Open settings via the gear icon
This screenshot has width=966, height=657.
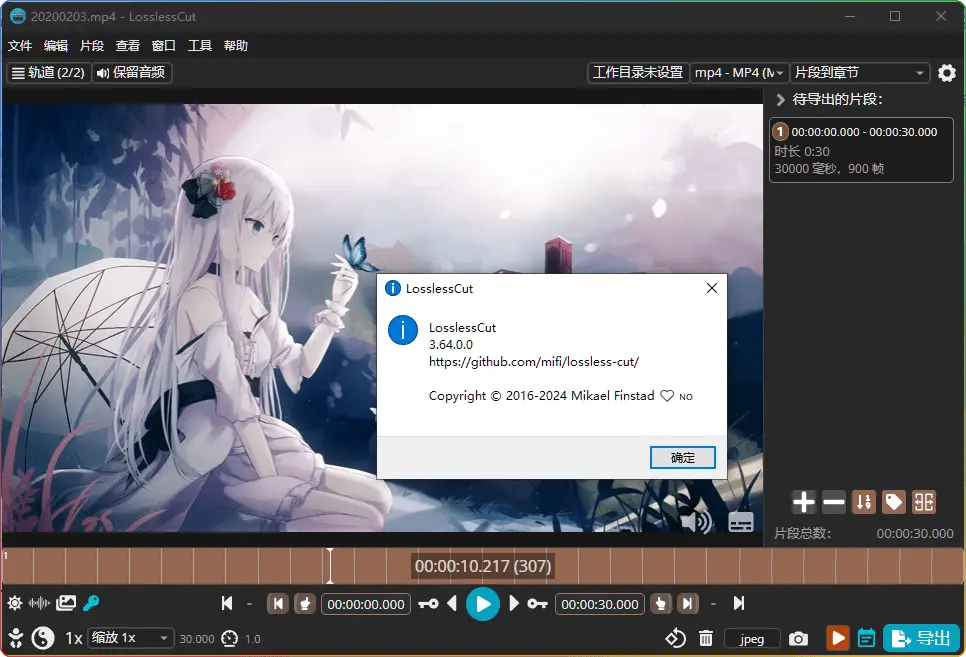pos(947,73)
